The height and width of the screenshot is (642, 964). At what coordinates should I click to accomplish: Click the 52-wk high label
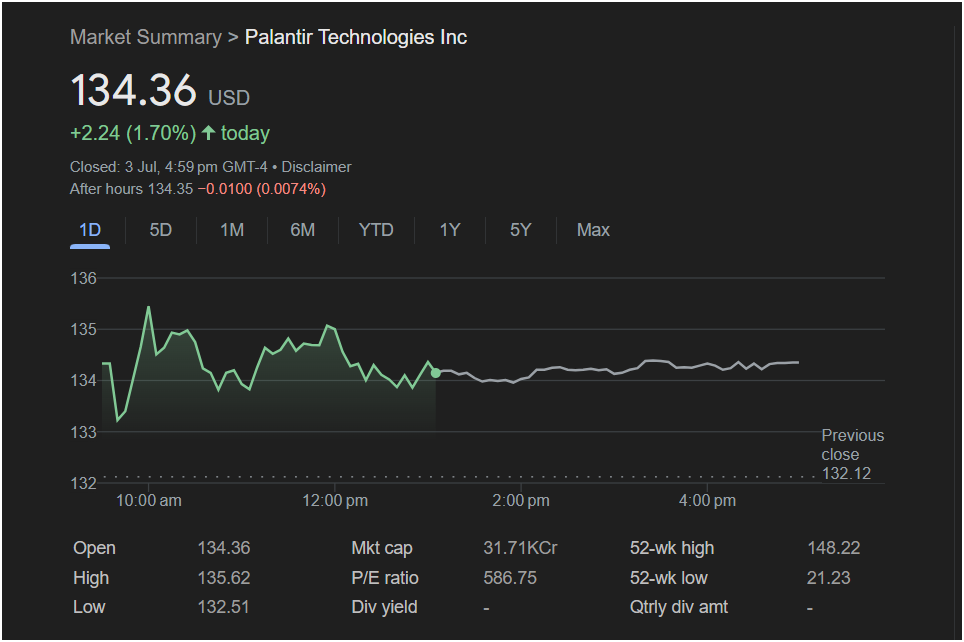[672, 548]
